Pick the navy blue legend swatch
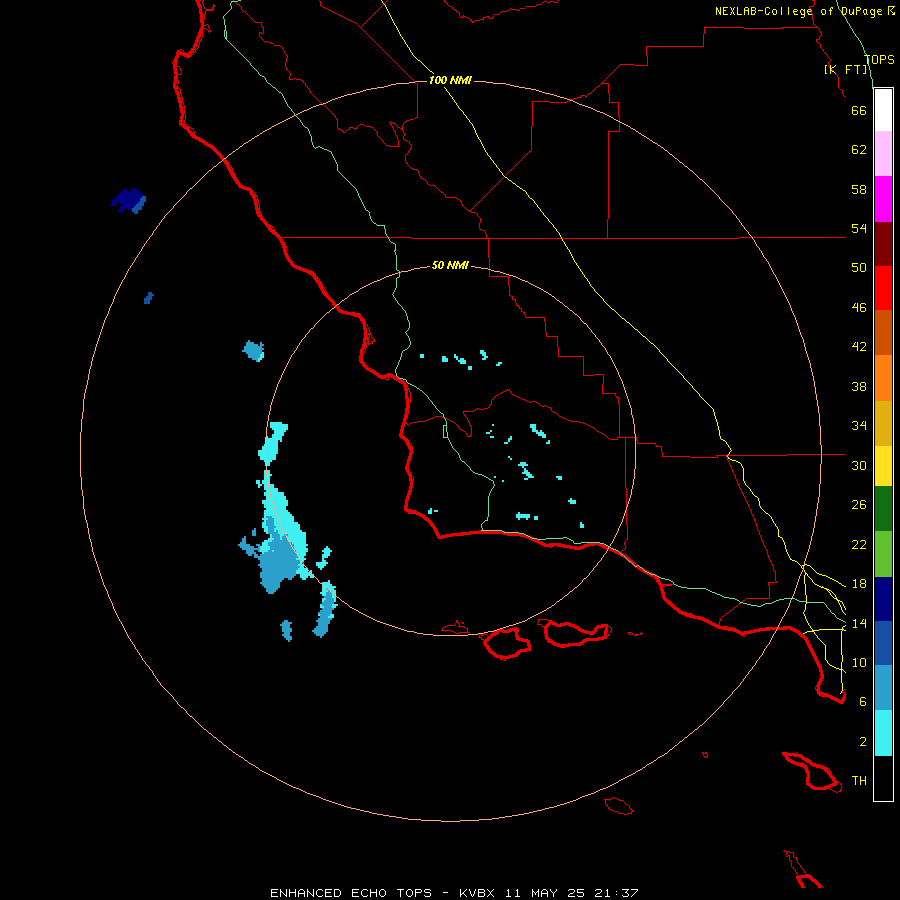Screen dimensions: 900x900 pos(883,599)
